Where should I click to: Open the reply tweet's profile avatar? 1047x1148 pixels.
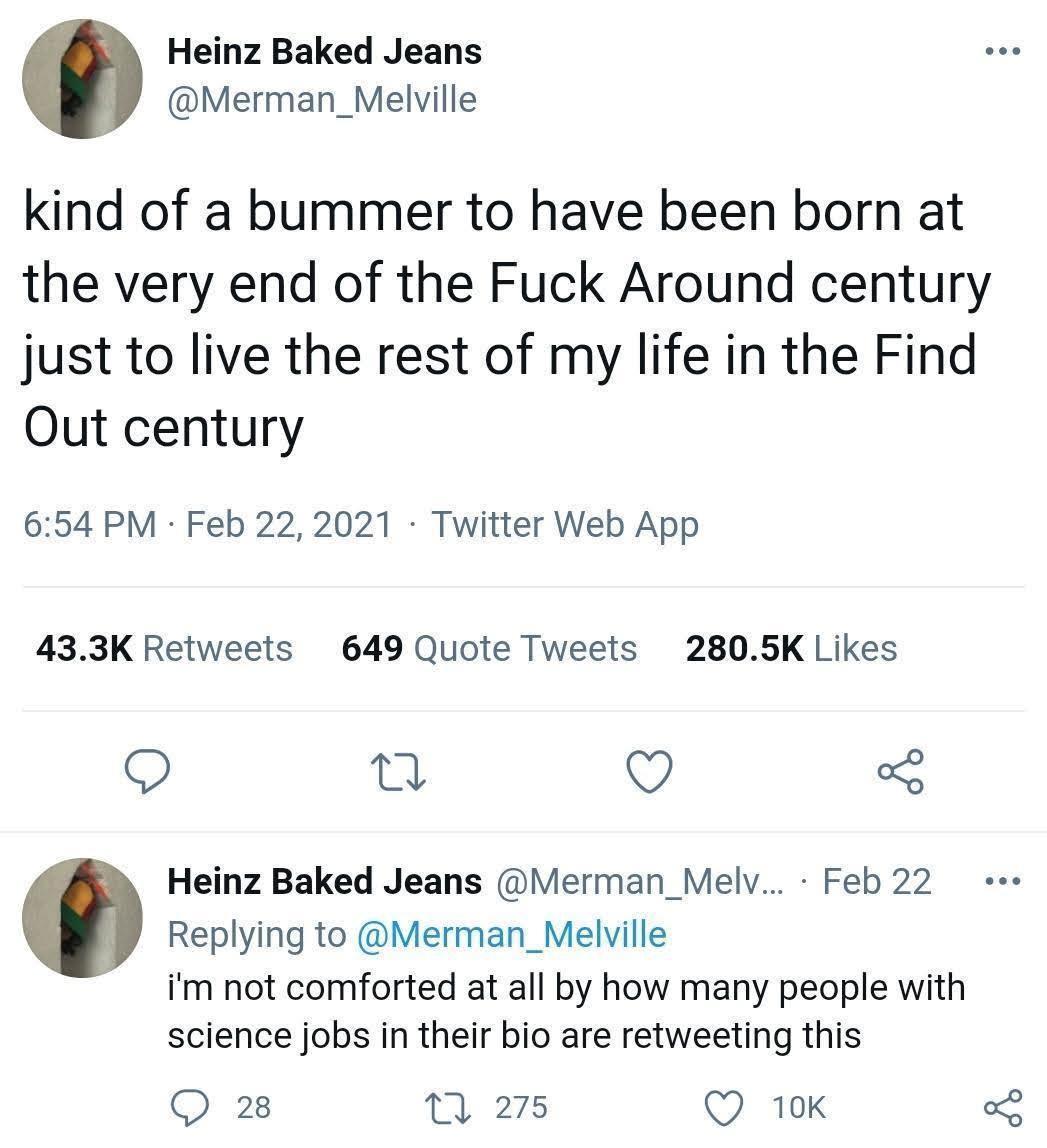pyautogui.click(x=83, y=917)
